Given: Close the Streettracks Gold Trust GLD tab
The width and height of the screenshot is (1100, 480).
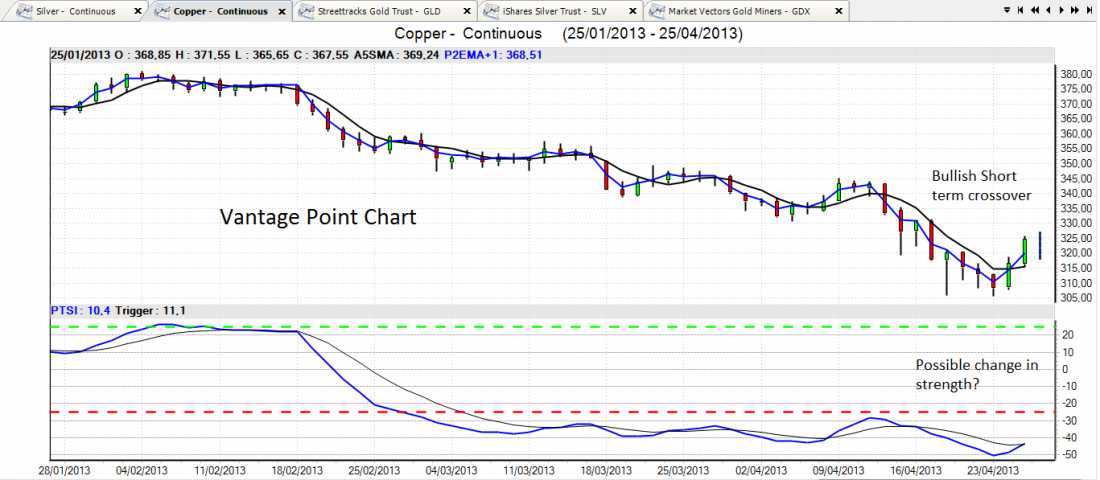Looking at the screenshot, I should (468, 11).
